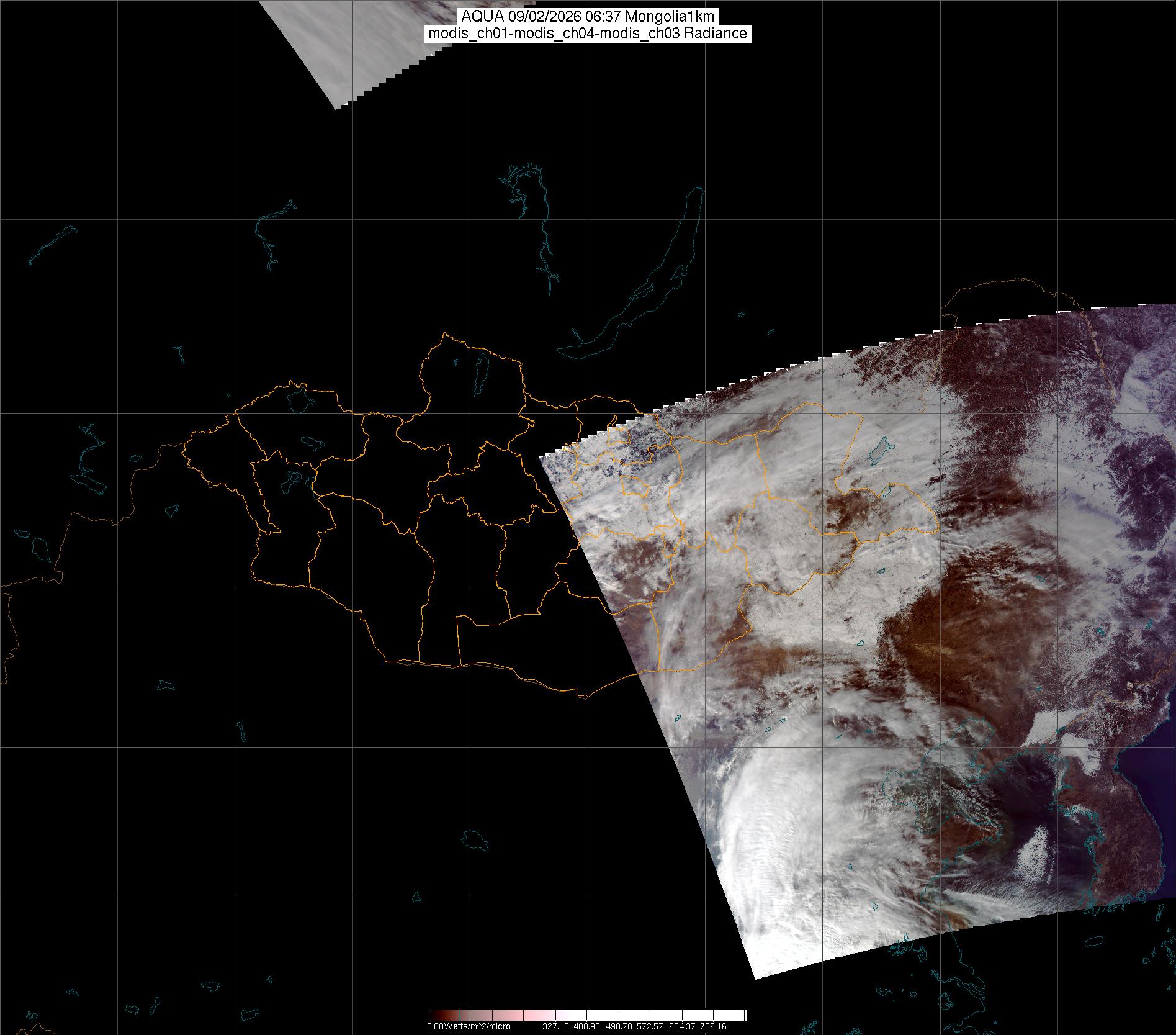Viewport: 1176px width, 1035px height.
Task: Click the 736.16 scale value
Action: (712, 1027)
